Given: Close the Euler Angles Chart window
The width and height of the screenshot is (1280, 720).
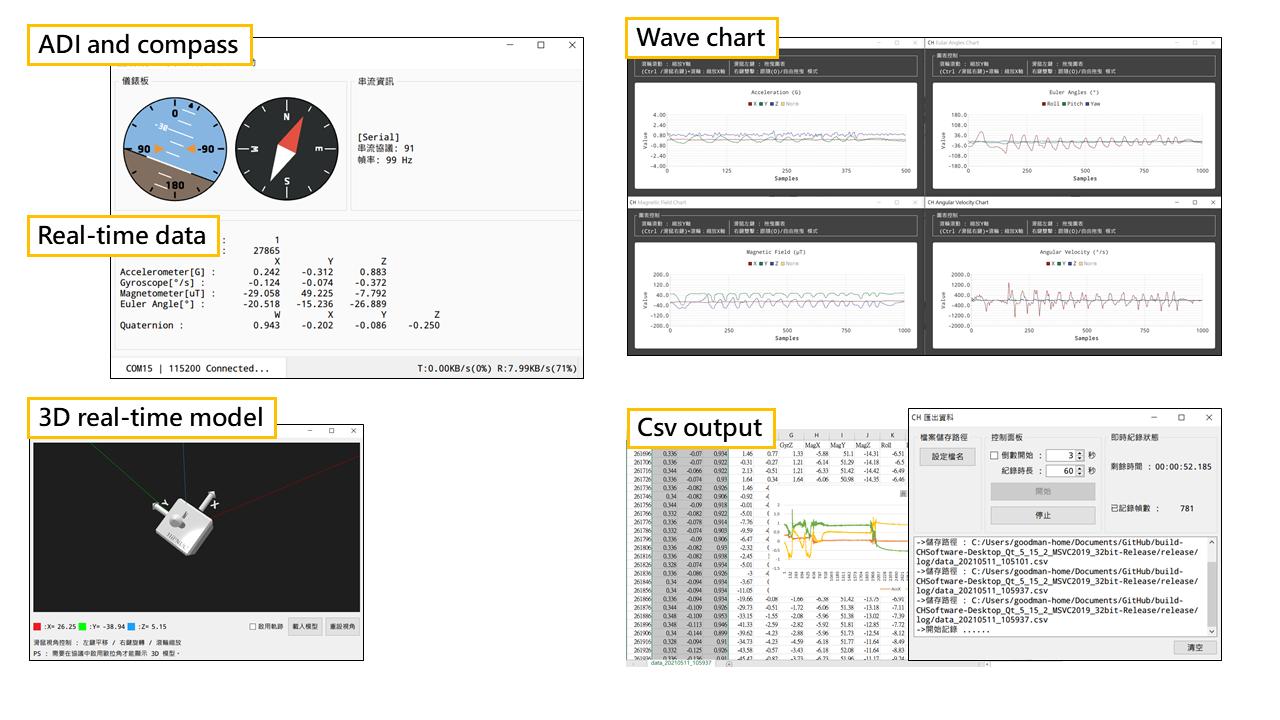Looking at the screenshot, I should [1213, 43].
